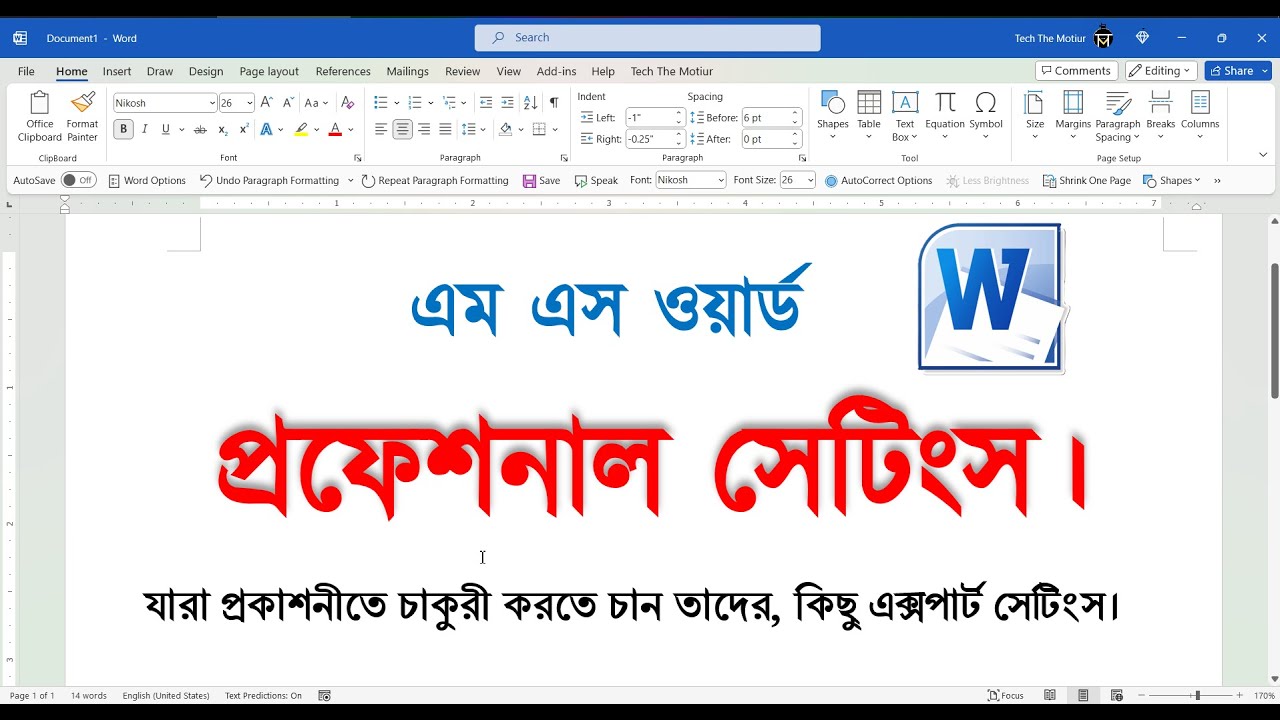This screenshot has width=1280, height=720.
Task: Toggle underline formatting
Action: [x=166, y=129]
